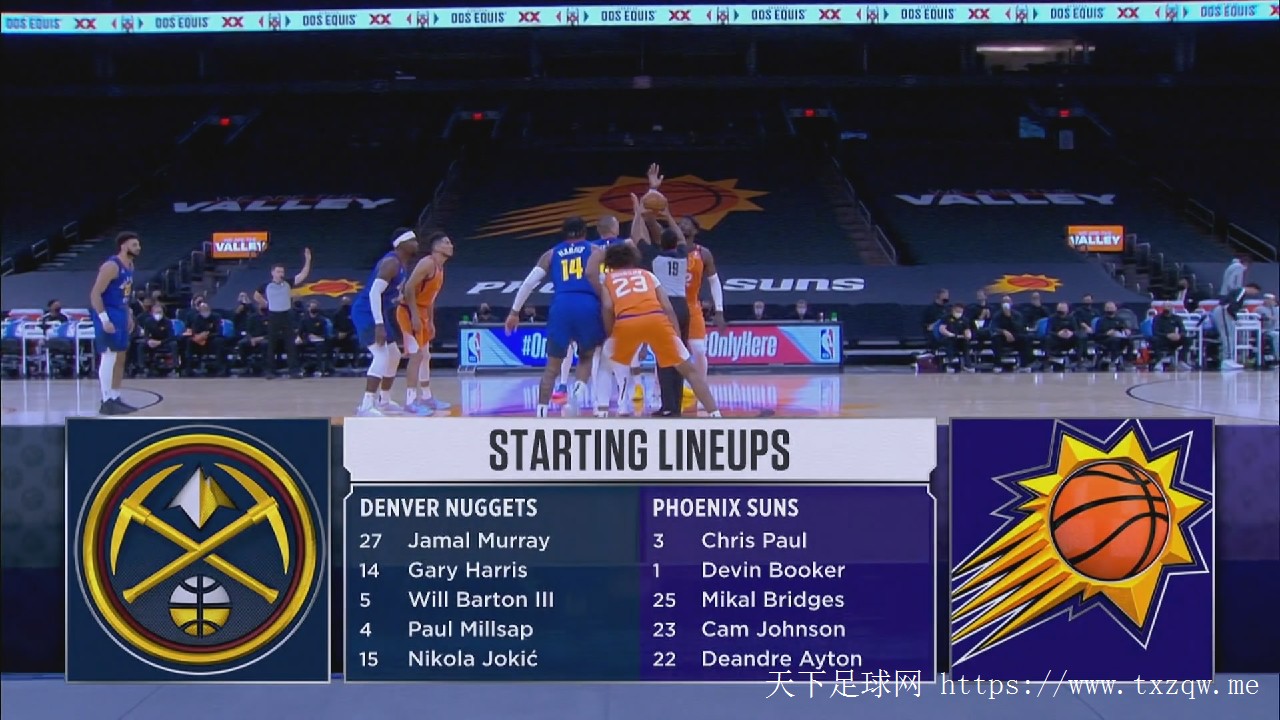Select the PHOENIX SUNS team heading
This screenshot has height=720, width=1280.
[725, 508]
